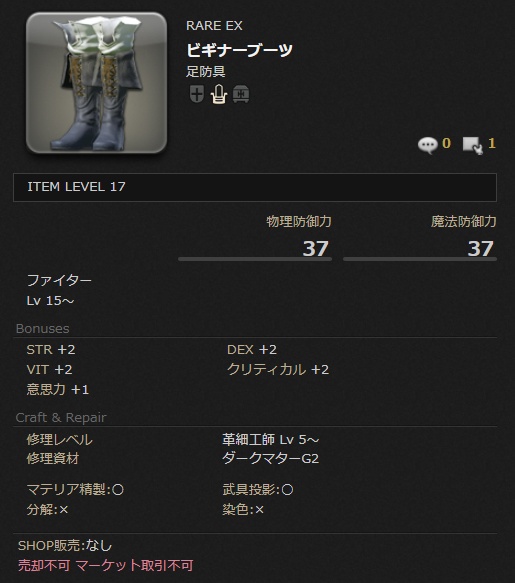The height and width of the screenshot is (583, 515).
Task: Click the count 1 beside the image icon
Action: 492,143
